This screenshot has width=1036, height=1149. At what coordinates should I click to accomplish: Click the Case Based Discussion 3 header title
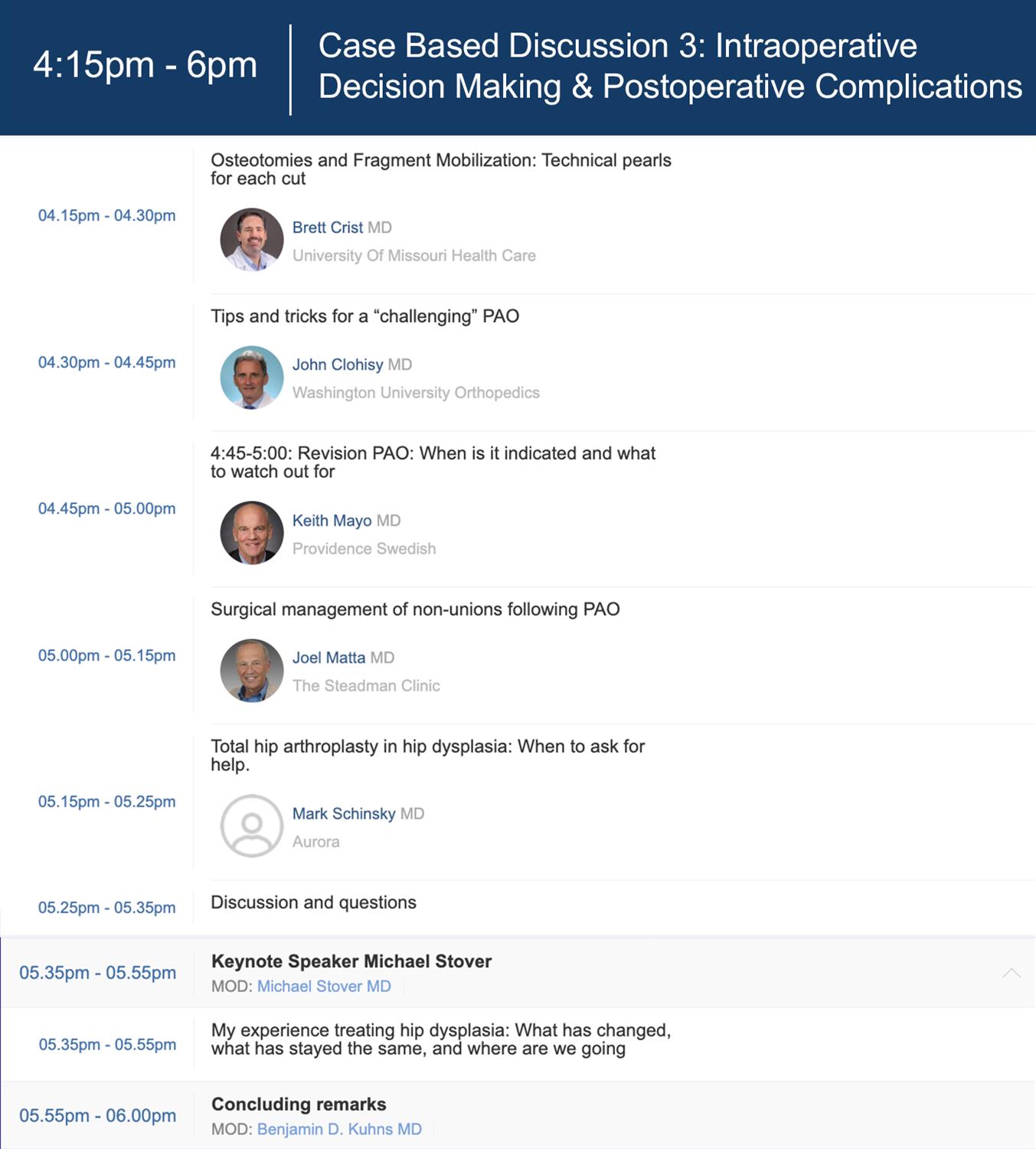669,66
